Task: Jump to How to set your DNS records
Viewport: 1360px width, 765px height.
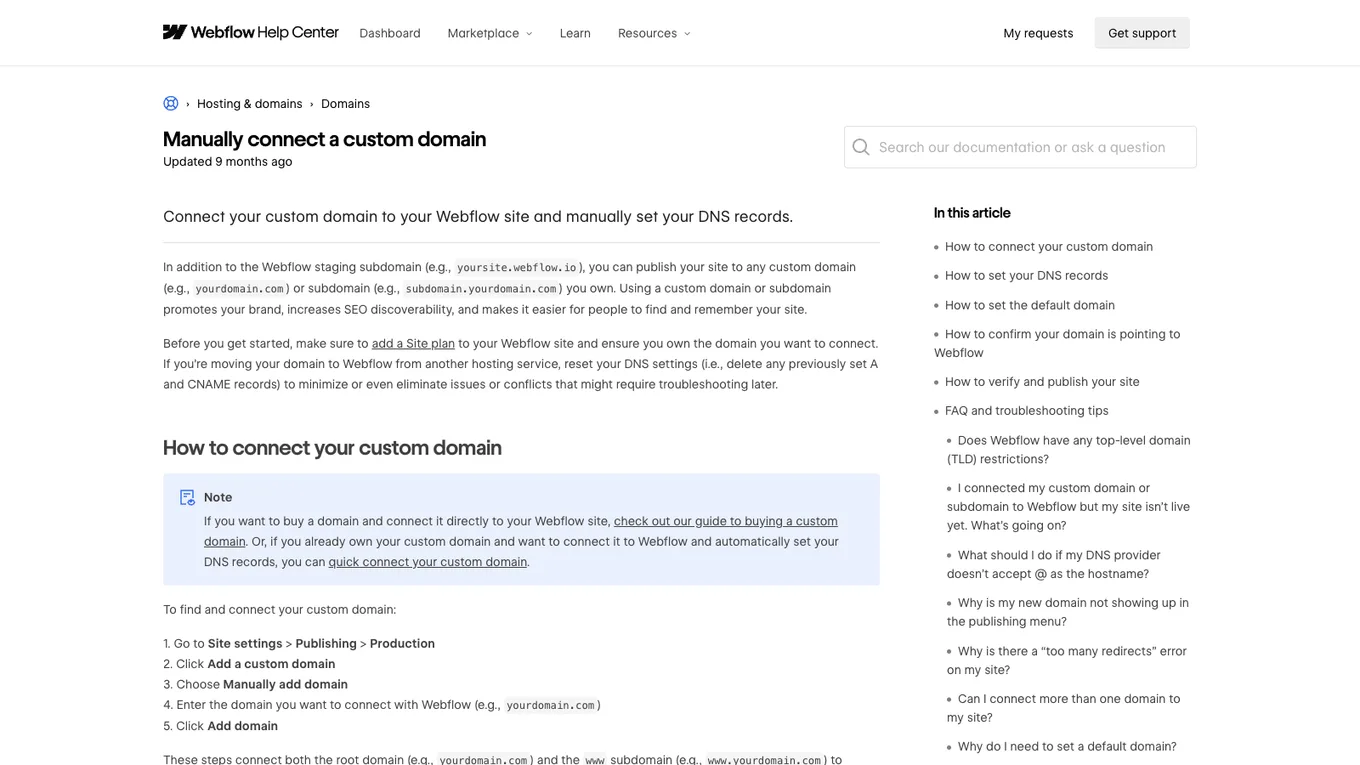Action: [x=1026, y=275]
